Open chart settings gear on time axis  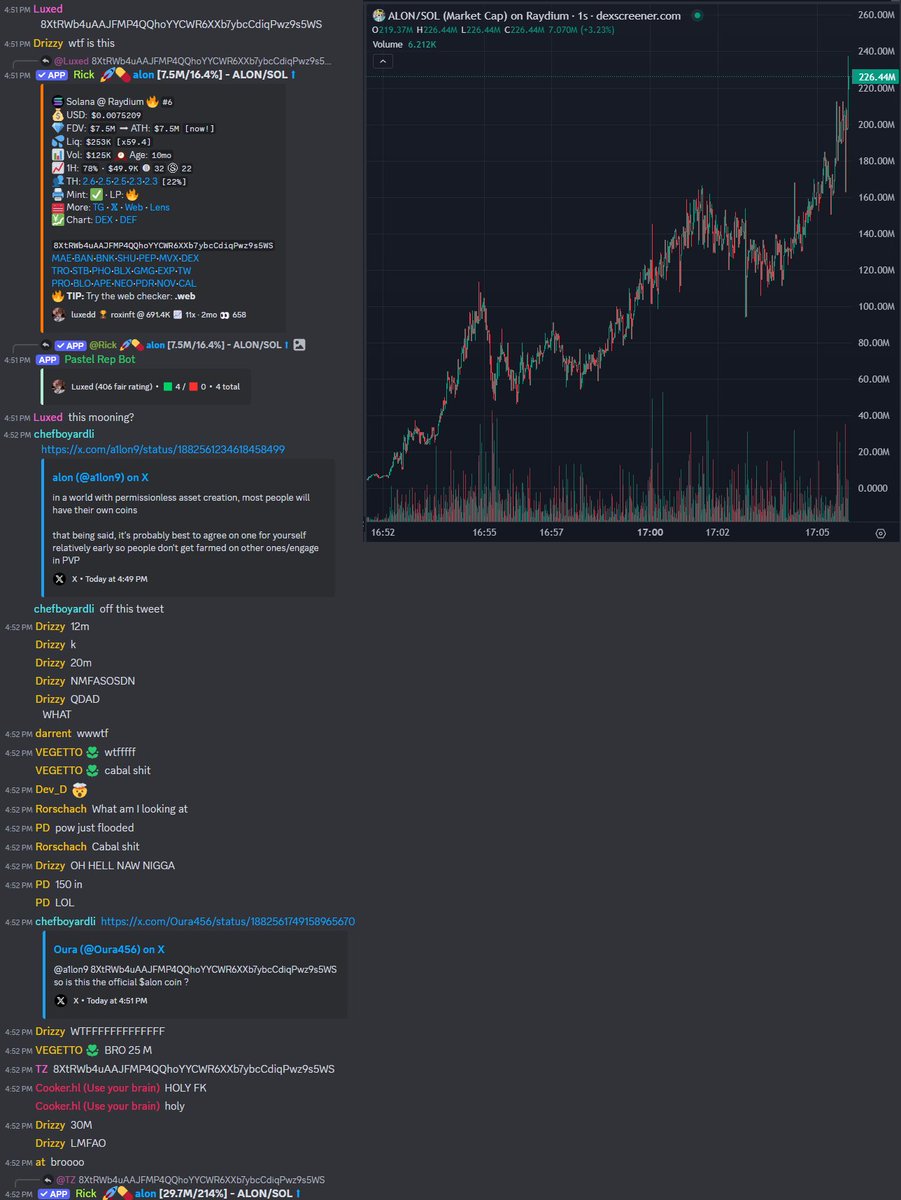tap(880, 533)
